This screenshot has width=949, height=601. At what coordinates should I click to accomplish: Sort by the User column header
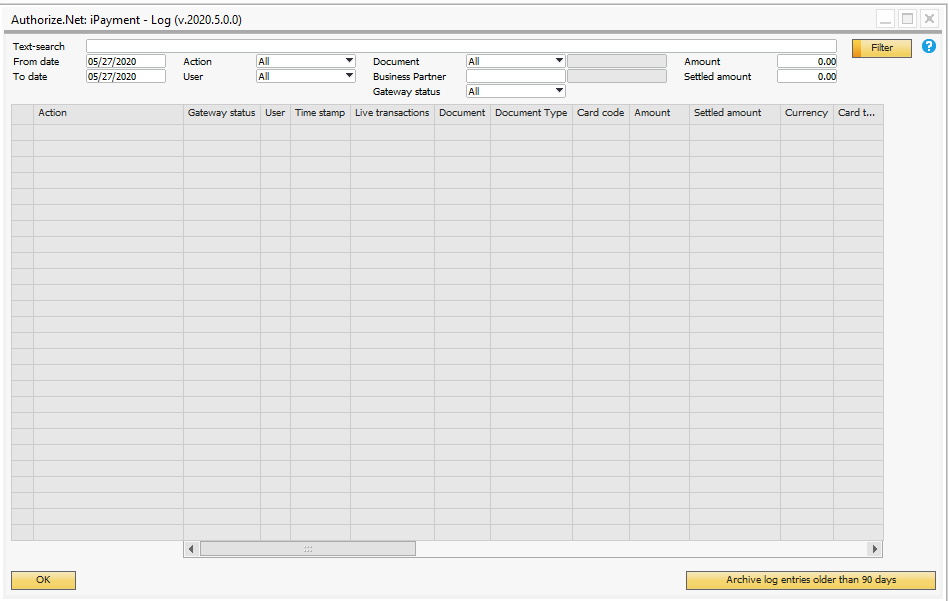(275, 113)
